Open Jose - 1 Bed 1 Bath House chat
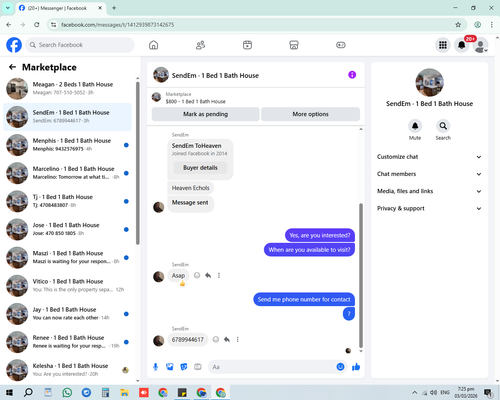The width and height of the screenshot is (500, 400). click(67, 229)
